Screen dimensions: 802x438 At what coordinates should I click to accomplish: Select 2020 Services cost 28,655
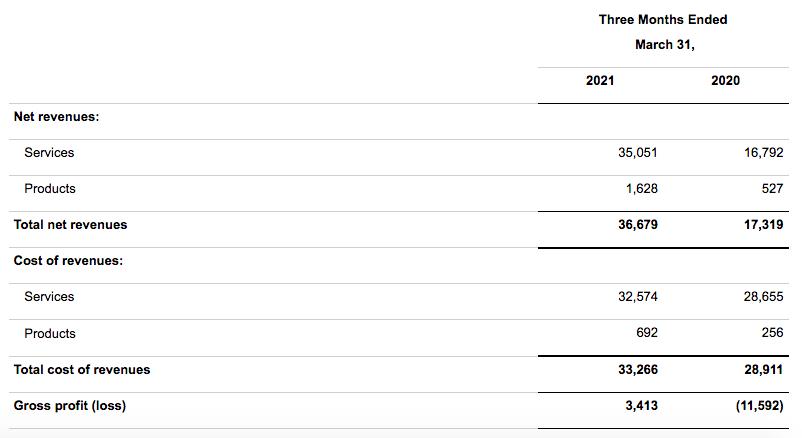(x=765, y=296)
